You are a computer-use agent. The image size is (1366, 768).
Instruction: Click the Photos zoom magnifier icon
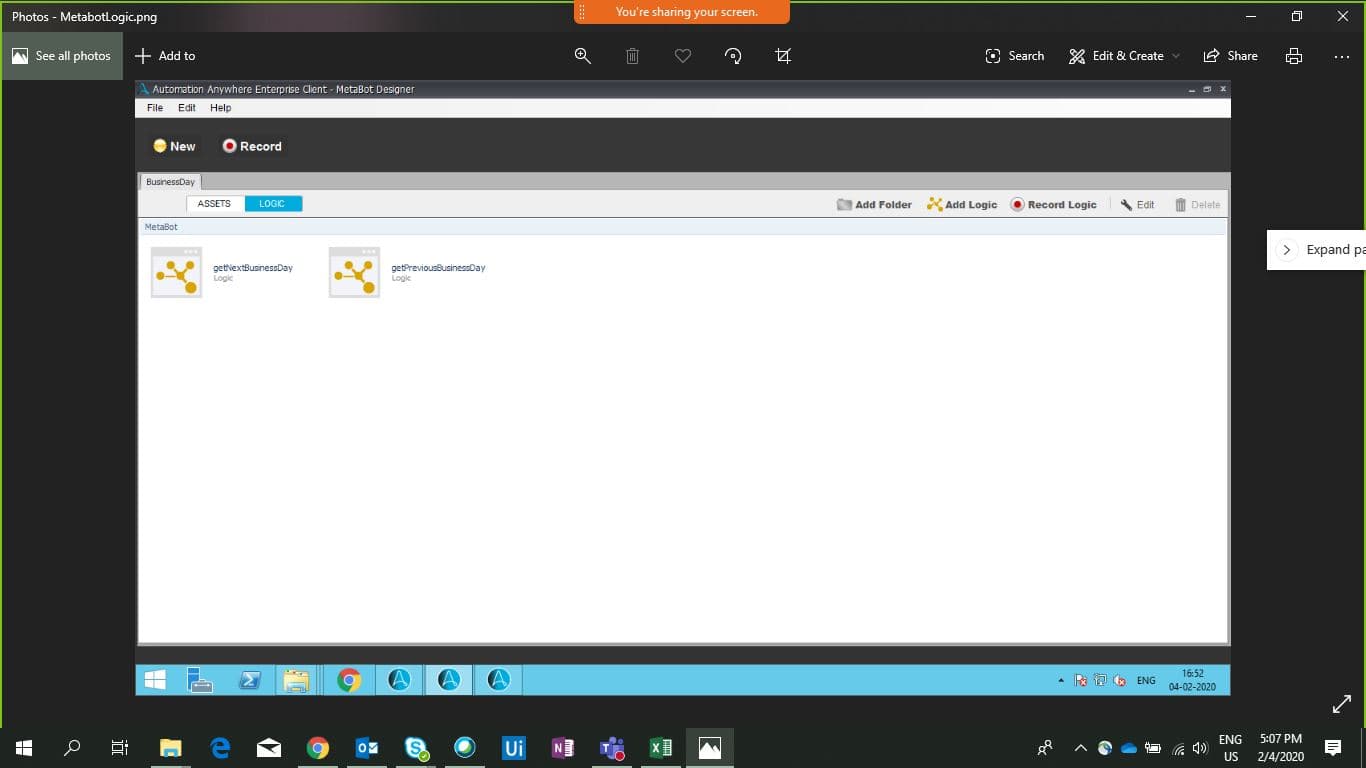click(583, 56)
